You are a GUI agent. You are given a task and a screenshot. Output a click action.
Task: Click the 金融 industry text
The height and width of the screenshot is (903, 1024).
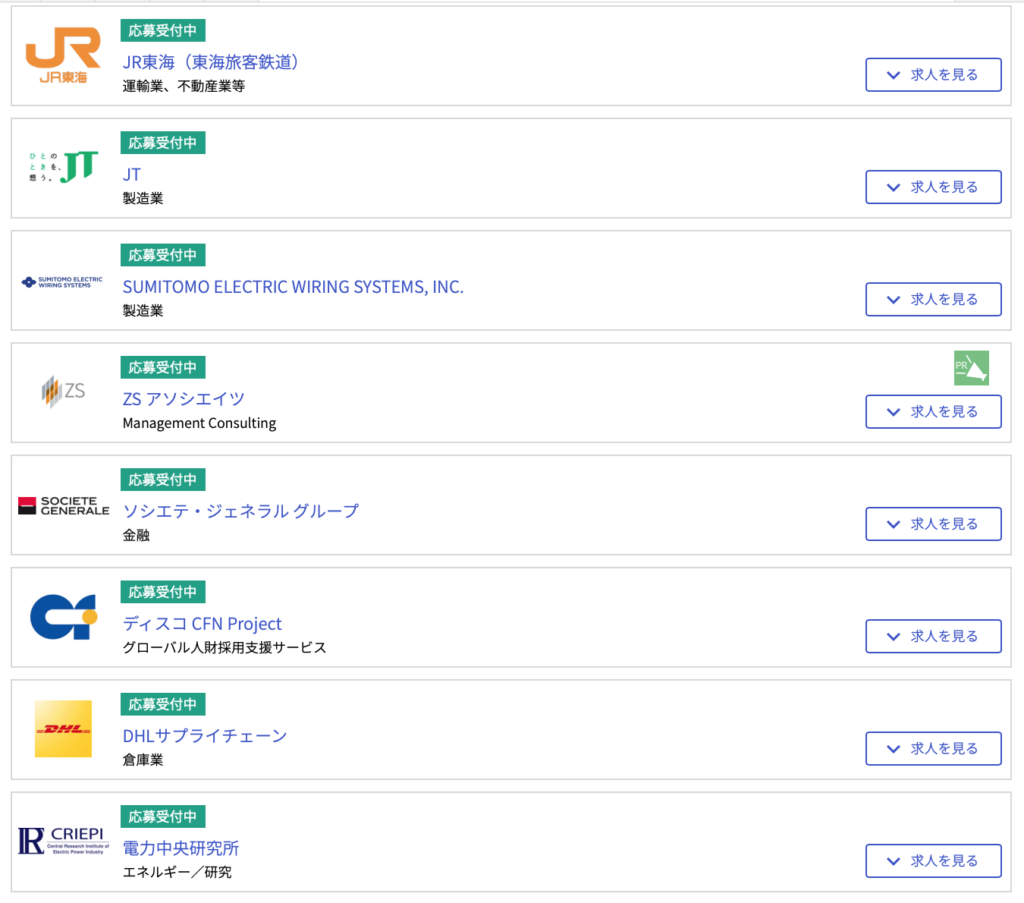point(136,535)
